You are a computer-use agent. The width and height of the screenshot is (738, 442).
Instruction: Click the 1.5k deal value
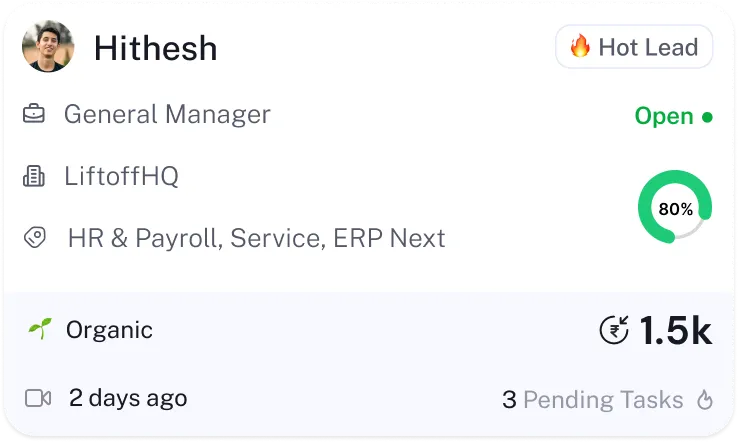click(675, 331)
